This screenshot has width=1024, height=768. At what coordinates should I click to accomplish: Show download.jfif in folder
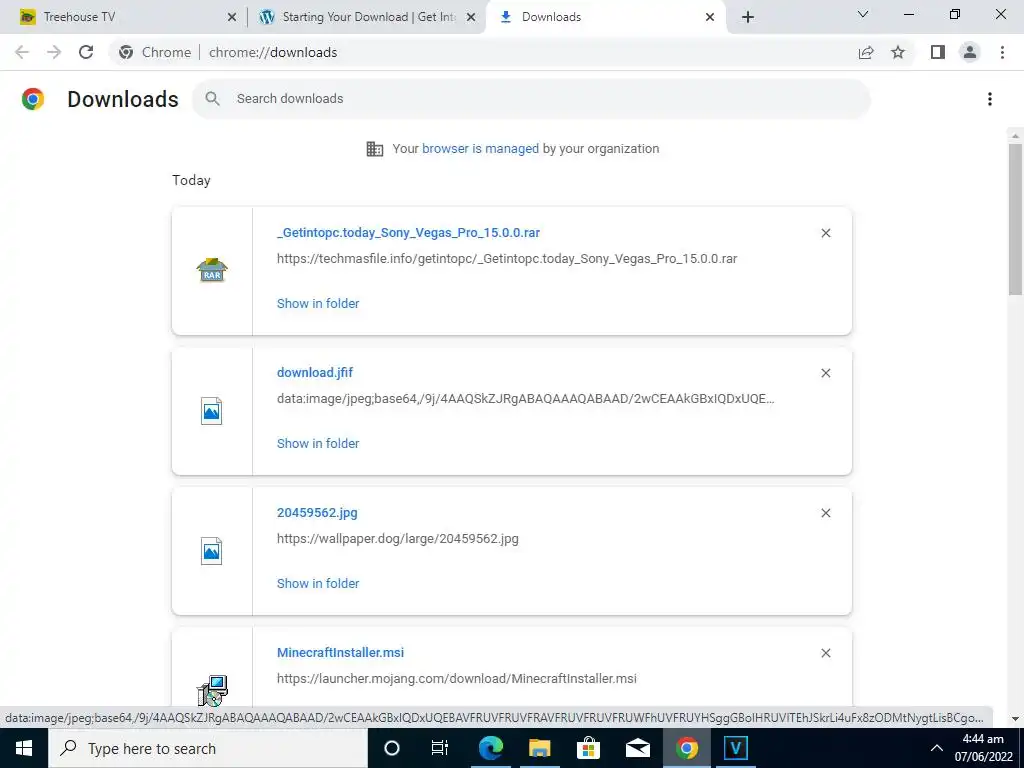318,443
